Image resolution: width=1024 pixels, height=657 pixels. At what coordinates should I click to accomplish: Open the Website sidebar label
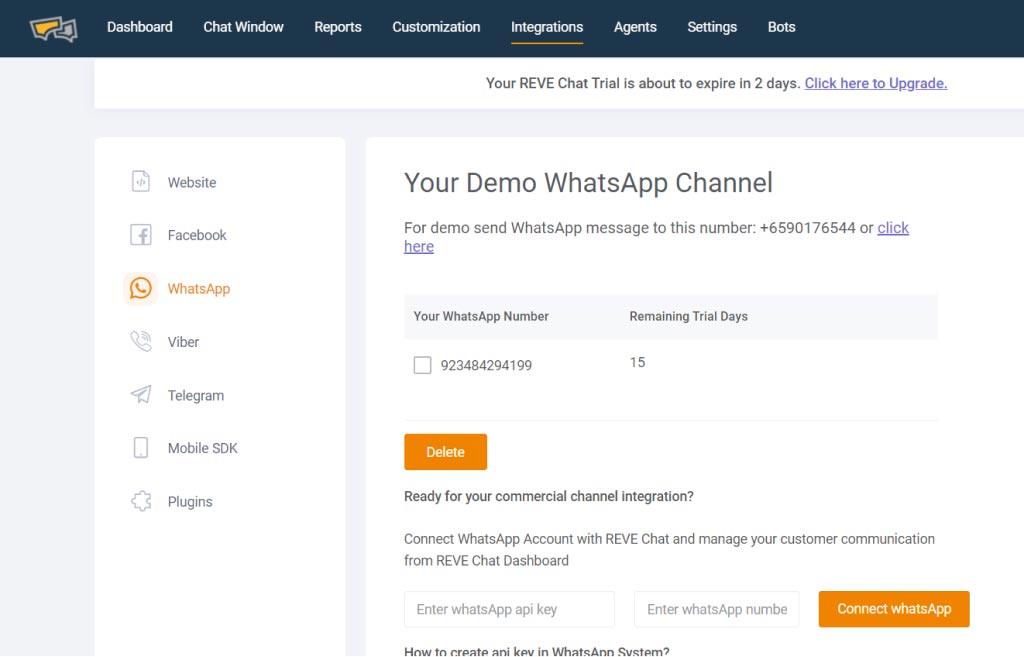point(192,182)
